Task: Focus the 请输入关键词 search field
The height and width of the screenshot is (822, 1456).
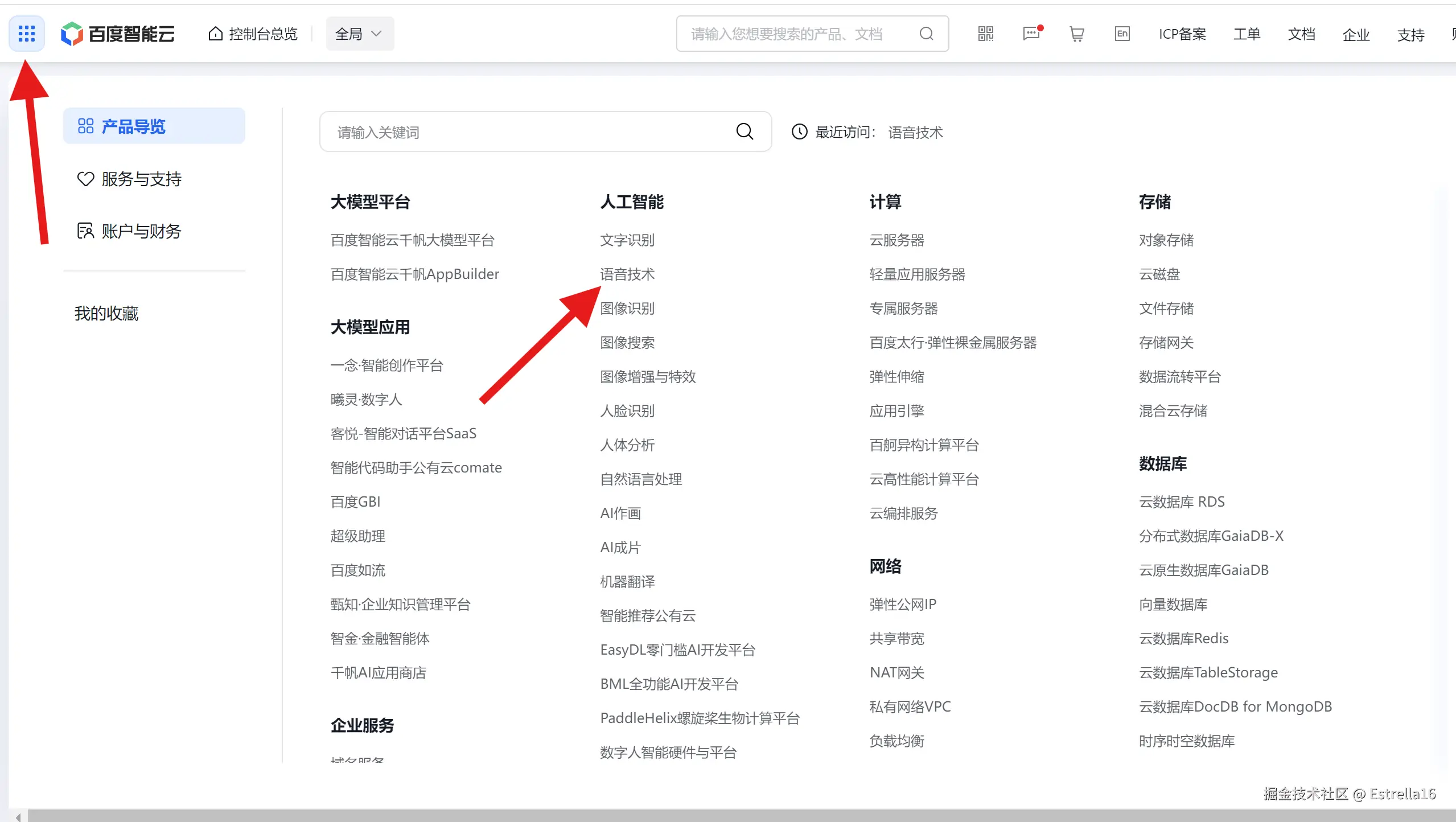Action: [529, 132]
